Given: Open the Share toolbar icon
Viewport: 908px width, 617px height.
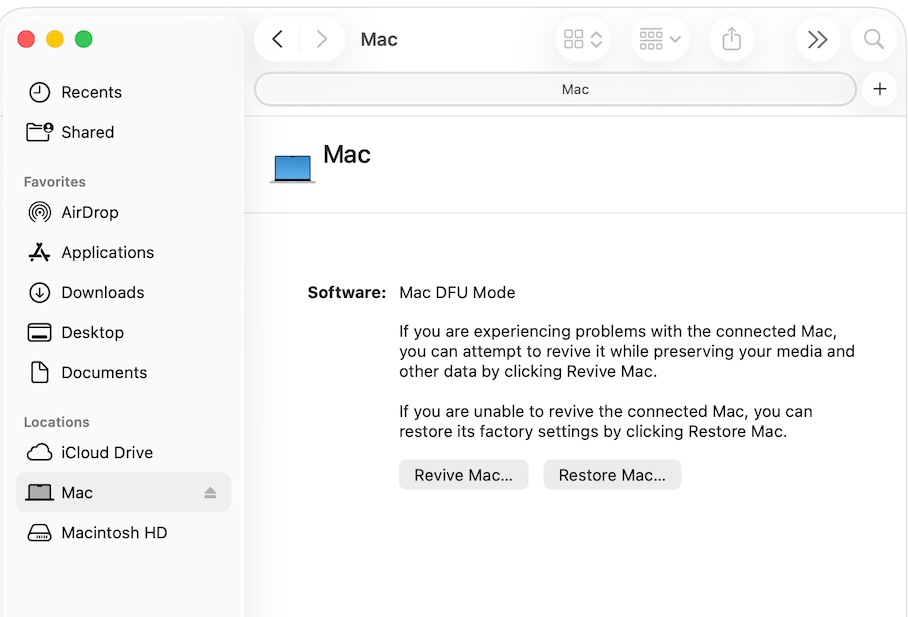Looking at the screenshot, I should (x=731, y=39).
